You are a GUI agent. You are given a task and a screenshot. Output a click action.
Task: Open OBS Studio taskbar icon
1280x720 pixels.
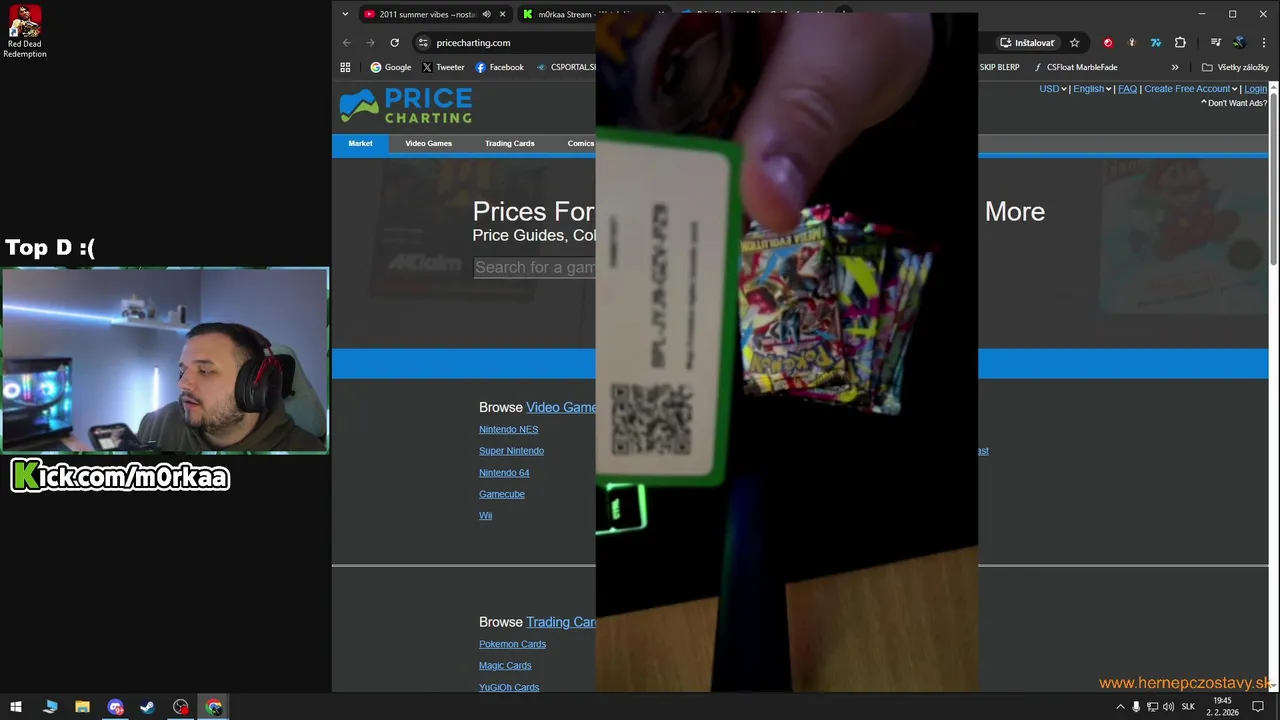click(180, 707)
